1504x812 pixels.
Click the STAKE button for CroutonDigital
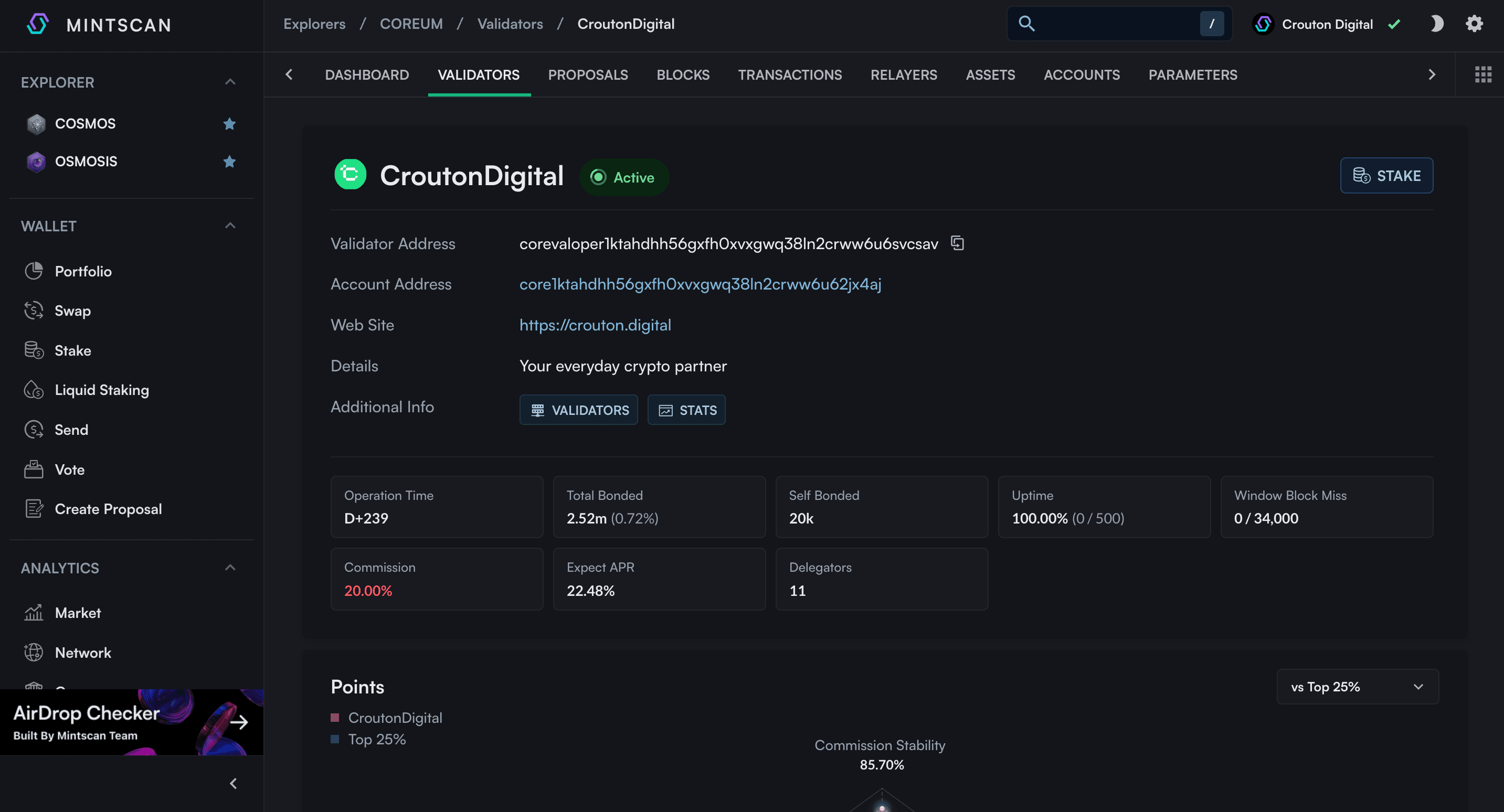pyautogui.click(x=1387, y=175)
